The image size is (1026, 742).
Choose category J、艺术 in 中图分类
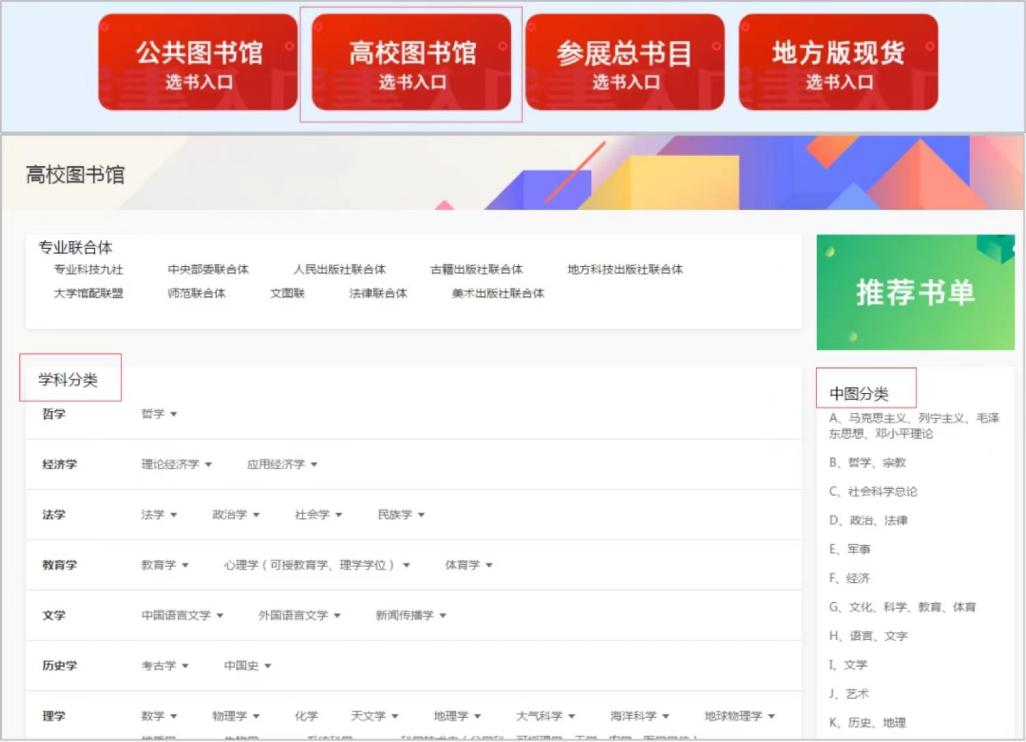[849, 694]
